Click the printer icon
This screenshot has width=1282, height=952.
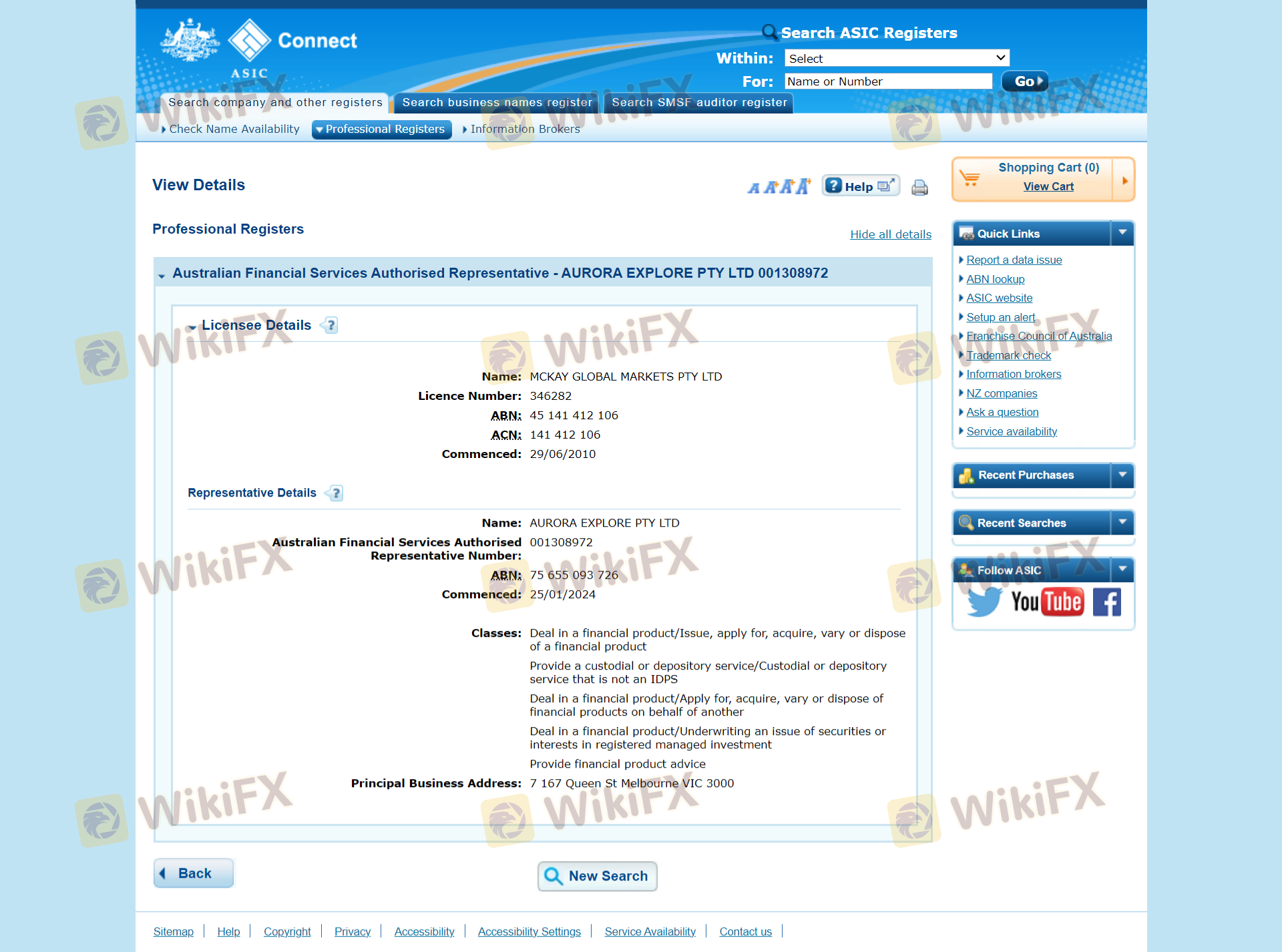919,188
